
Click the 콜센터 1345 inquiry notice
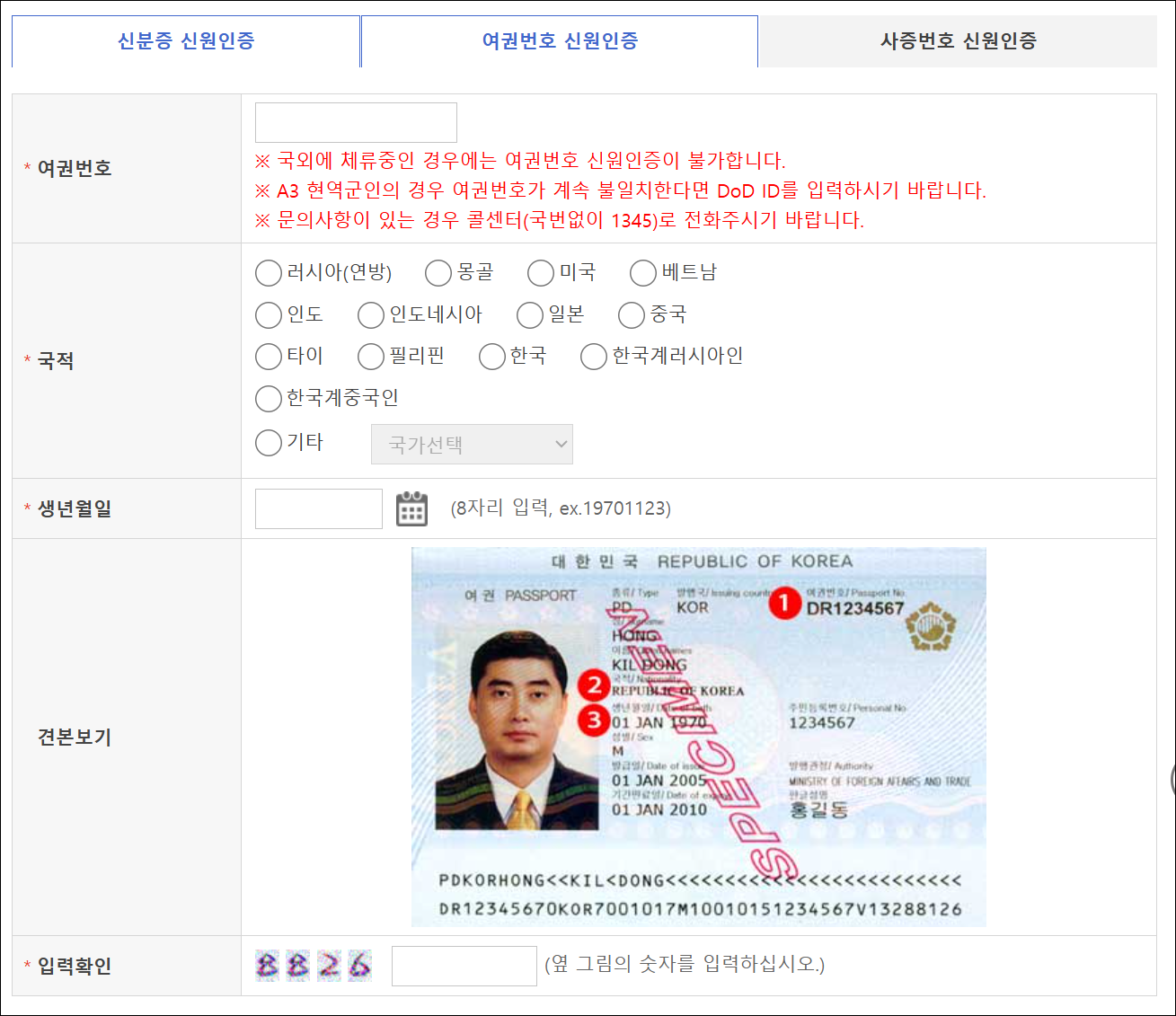click(x=560, y=220)
